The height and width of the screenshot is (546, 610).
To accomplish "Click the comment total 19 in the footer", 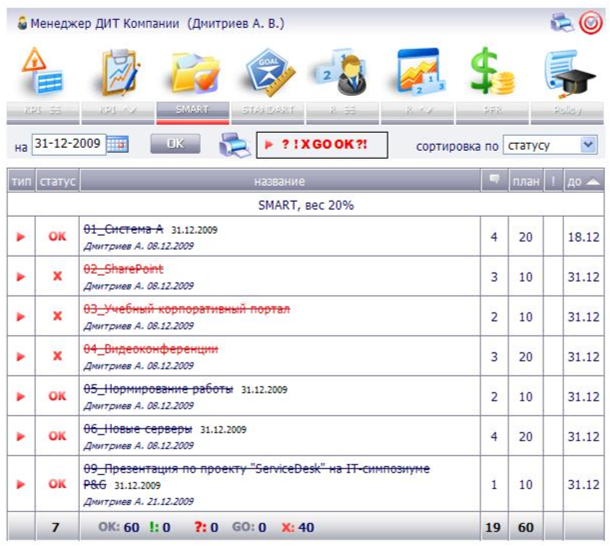I will click(x=493, y=527).
